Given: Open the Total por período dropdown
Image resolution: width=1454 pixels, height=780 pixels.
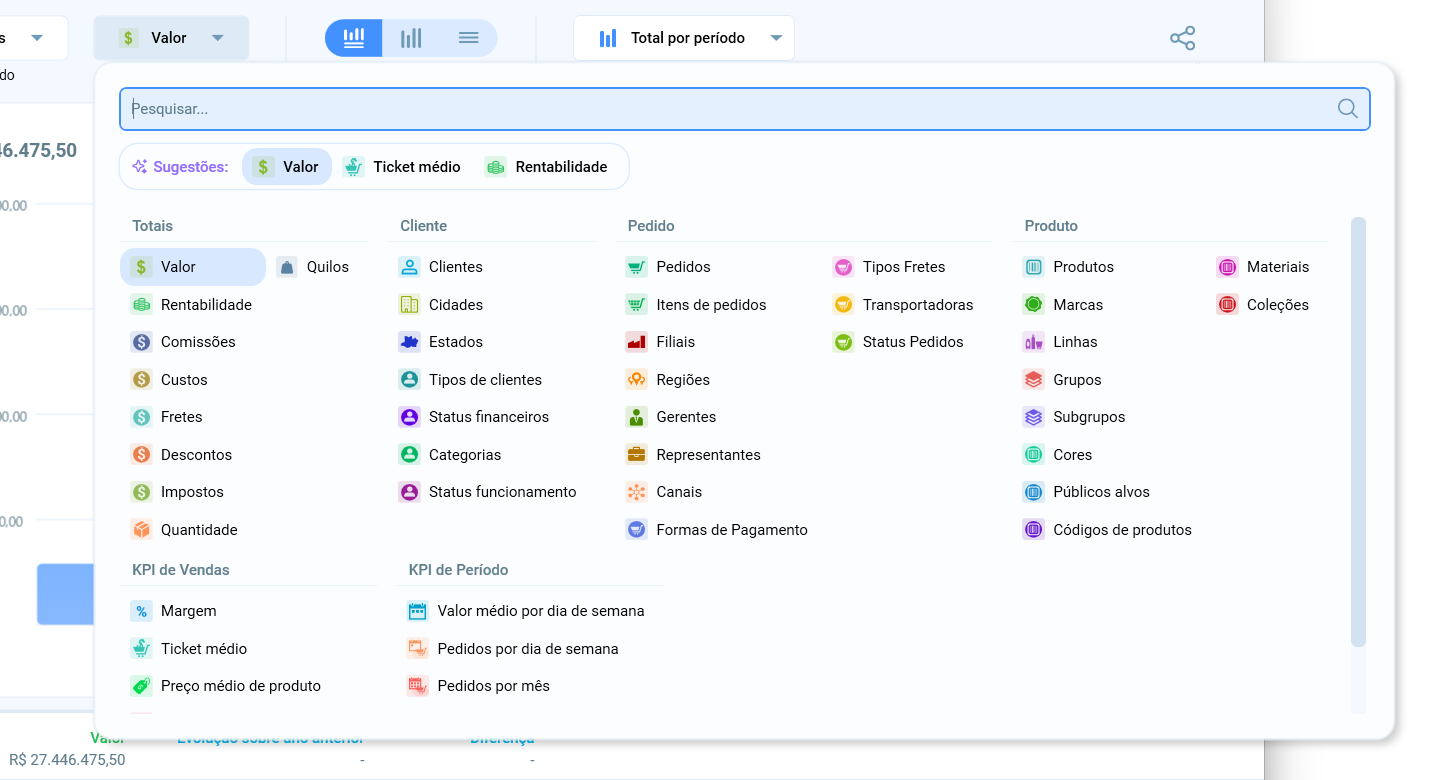Looking at the screenshot, I should (x=684, y=38).
